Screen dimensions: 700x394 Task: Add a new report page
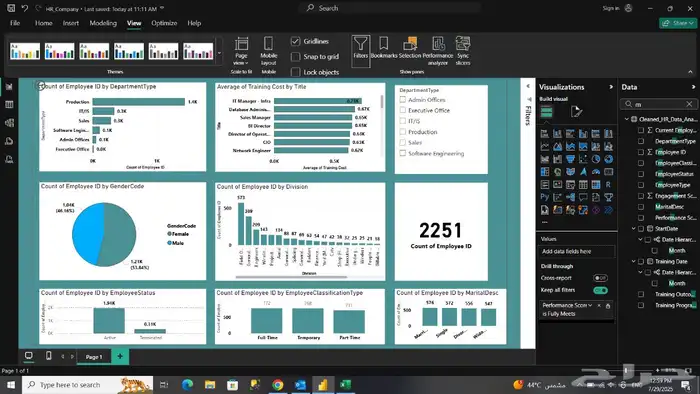click(120, 356)
